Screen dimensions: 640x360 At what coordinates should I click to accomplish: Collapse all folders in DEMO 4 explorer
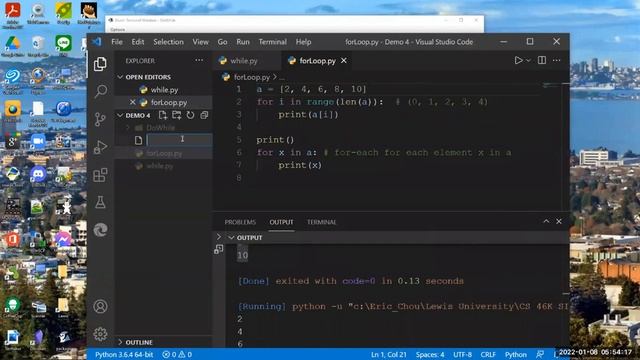[204, 115]
